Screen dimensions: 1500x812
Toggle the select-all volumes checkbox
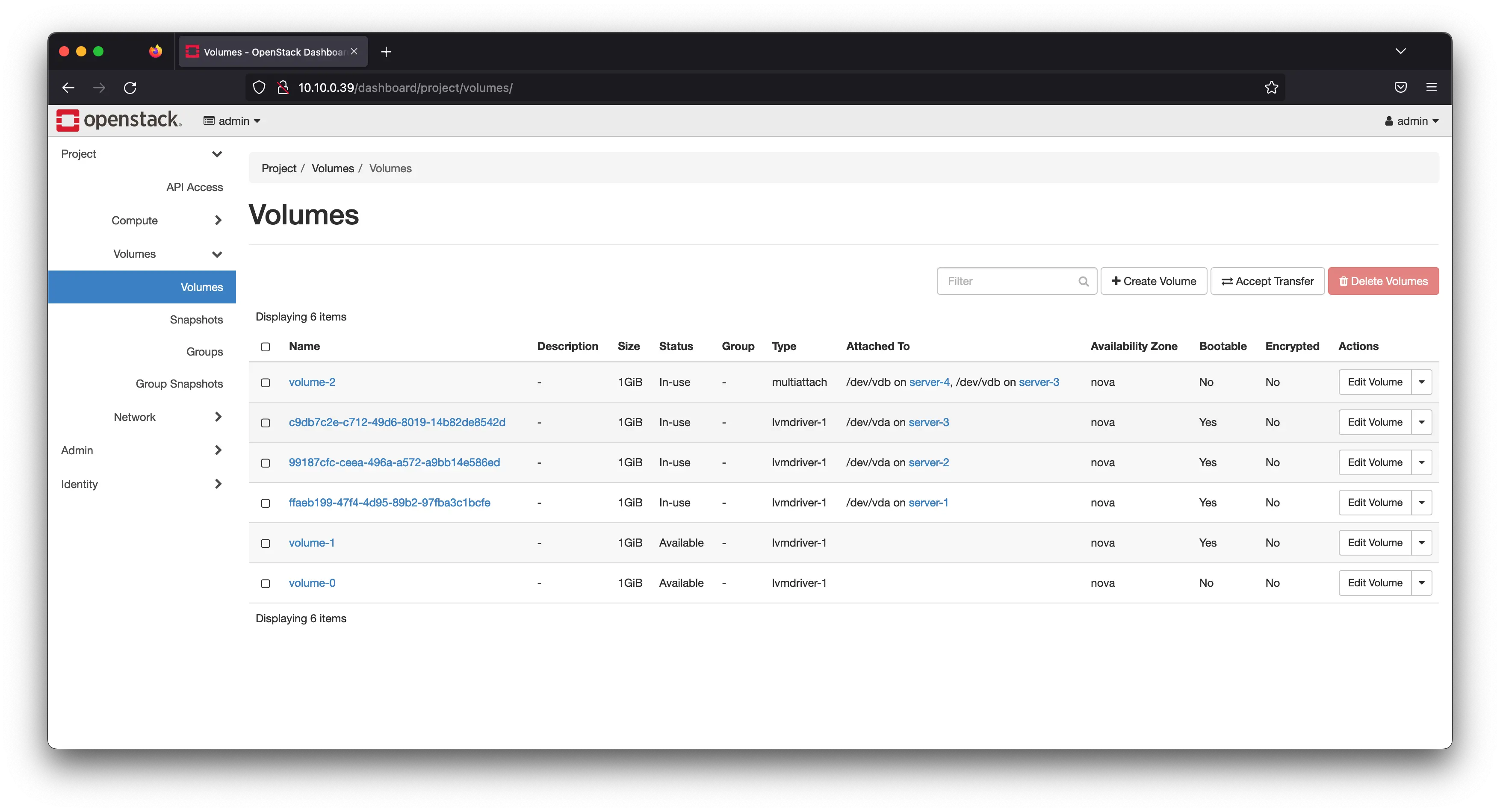266,347
